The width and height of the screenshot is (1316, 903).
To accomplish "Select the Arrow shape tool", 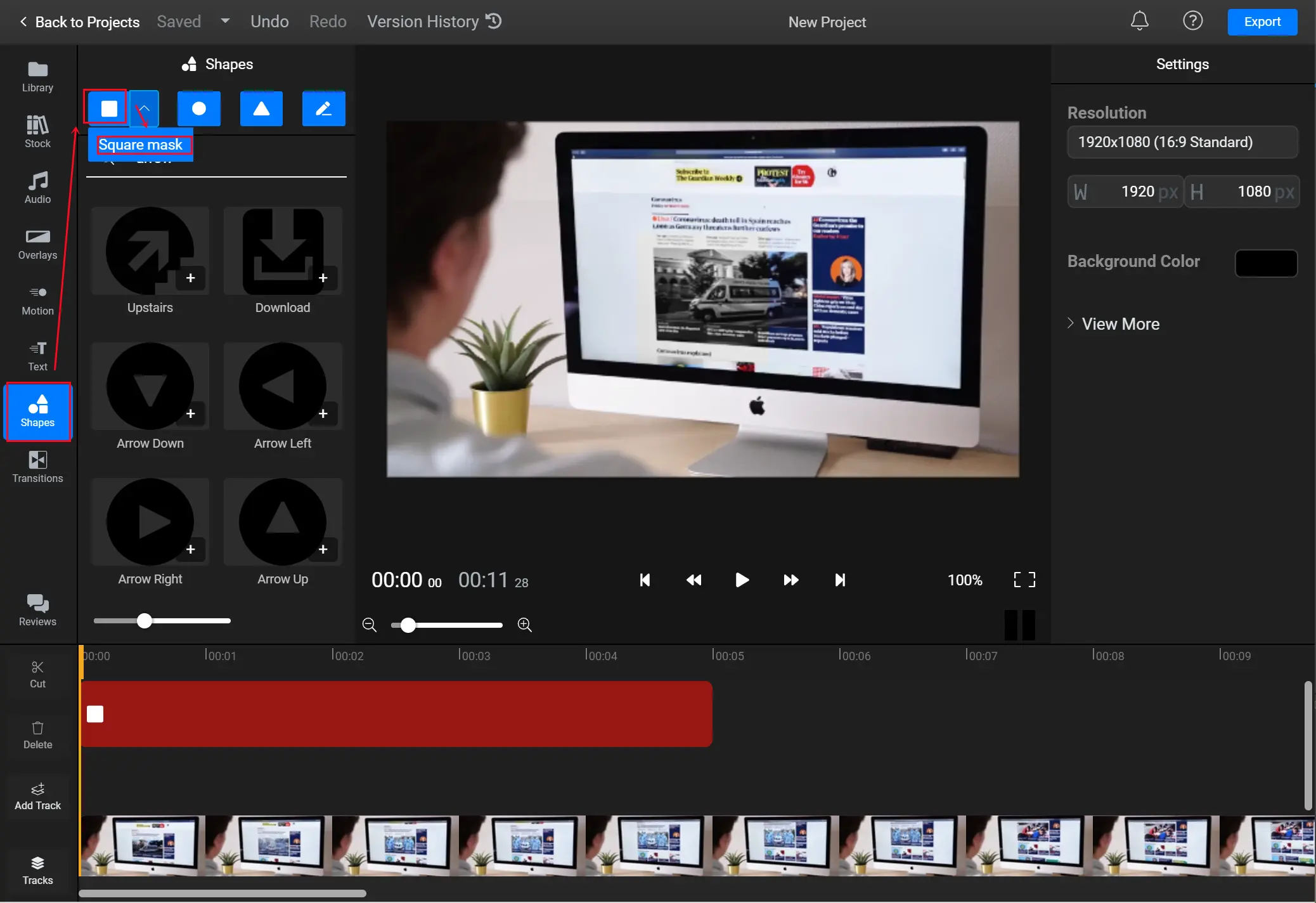I will (x=144, y=108).
